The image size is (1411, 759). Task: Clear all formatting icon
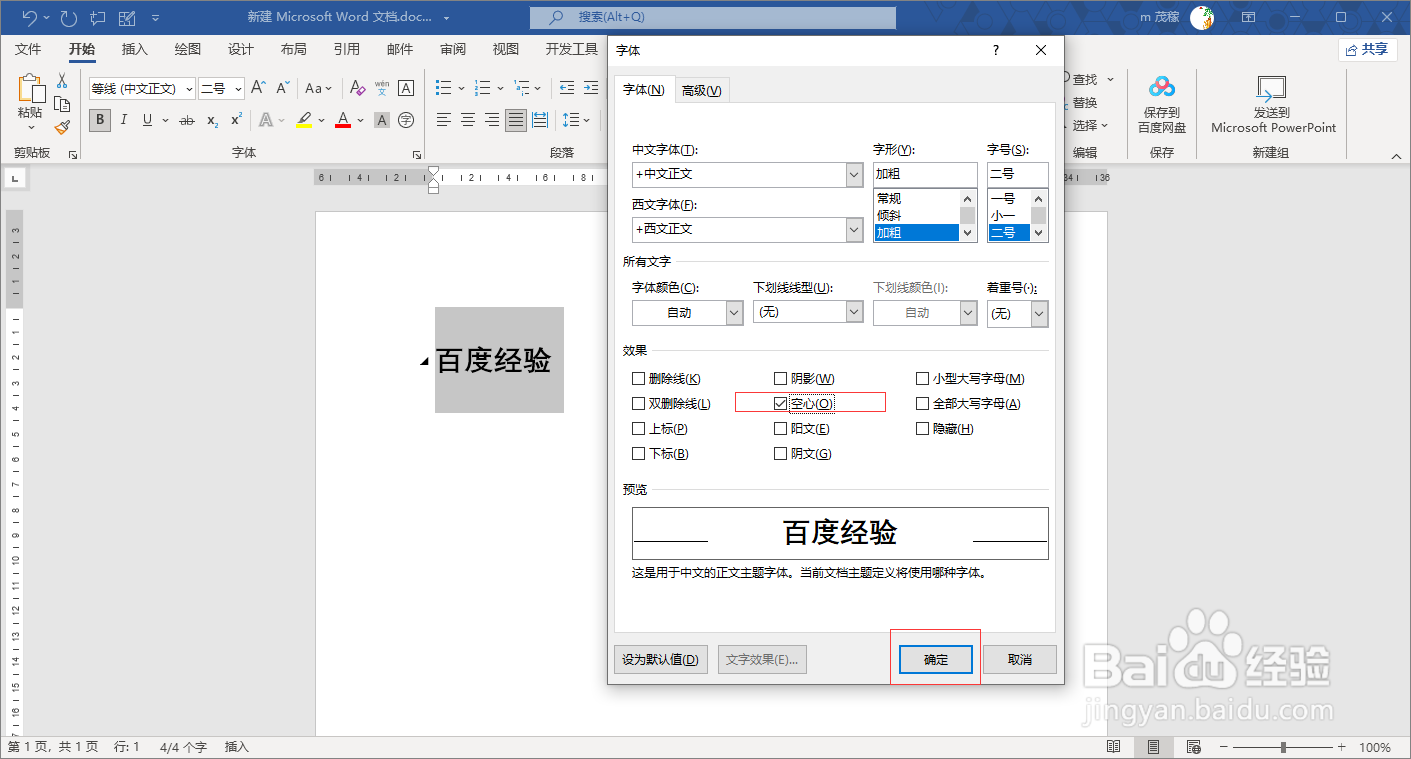tap(358, 88)
